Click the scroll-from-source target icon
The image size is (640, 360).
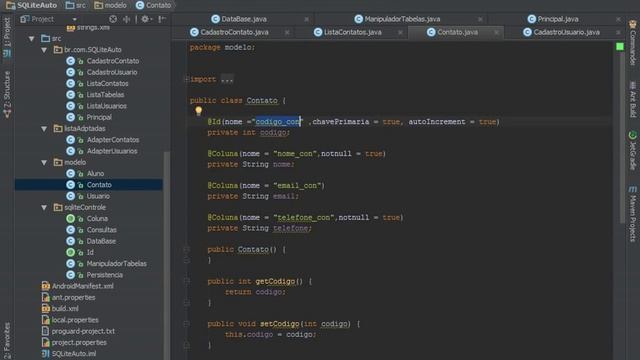click(x=113, y=19)
